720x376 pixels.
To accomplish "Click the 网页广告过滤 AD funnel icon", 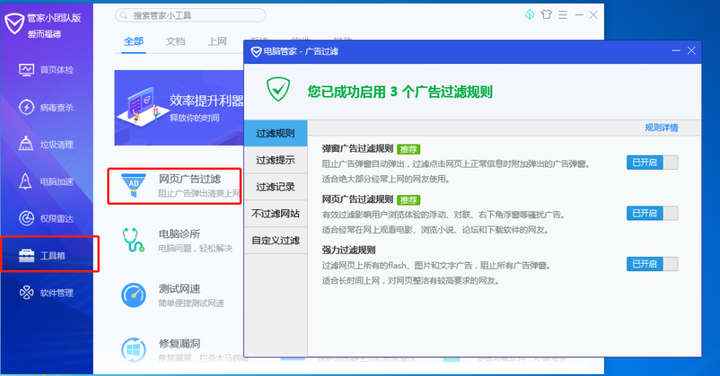I will click(x=133, y=185).
